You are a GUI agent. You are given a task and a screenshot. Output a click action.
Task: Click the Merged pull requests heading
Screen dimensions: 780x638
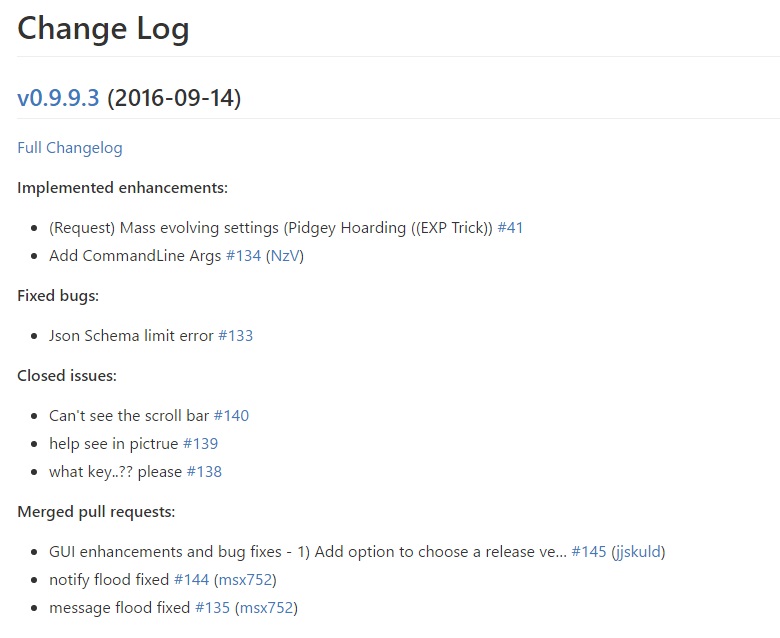click(96, 512)
